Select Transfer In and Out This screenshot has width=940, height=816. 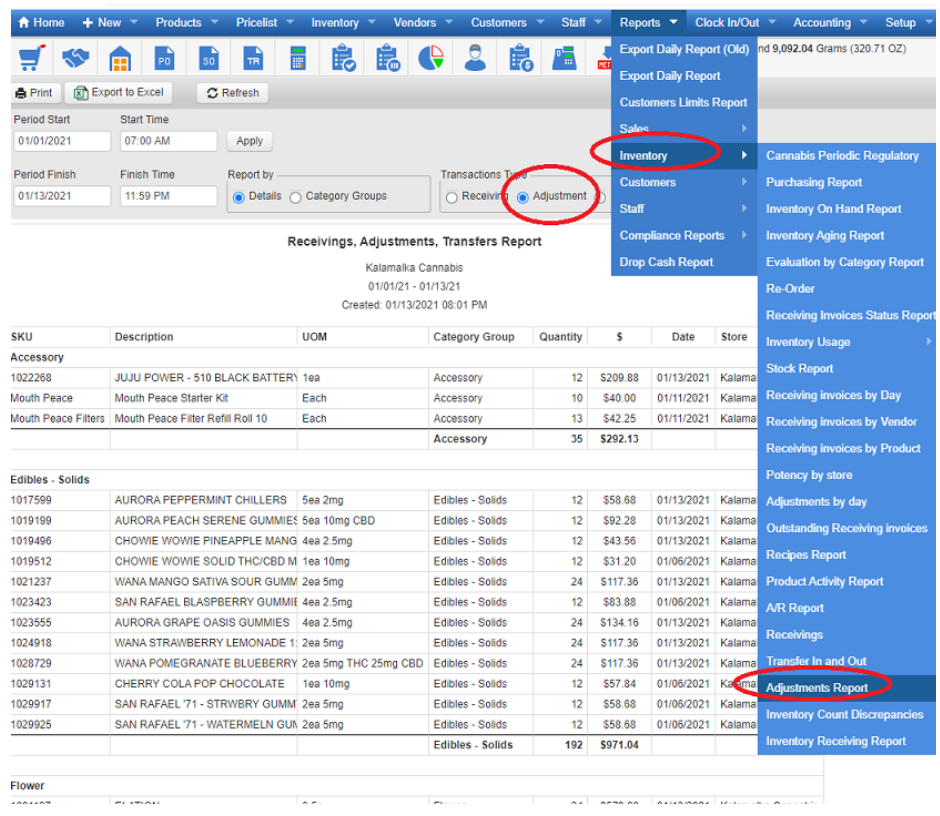[x=846, y=661]
